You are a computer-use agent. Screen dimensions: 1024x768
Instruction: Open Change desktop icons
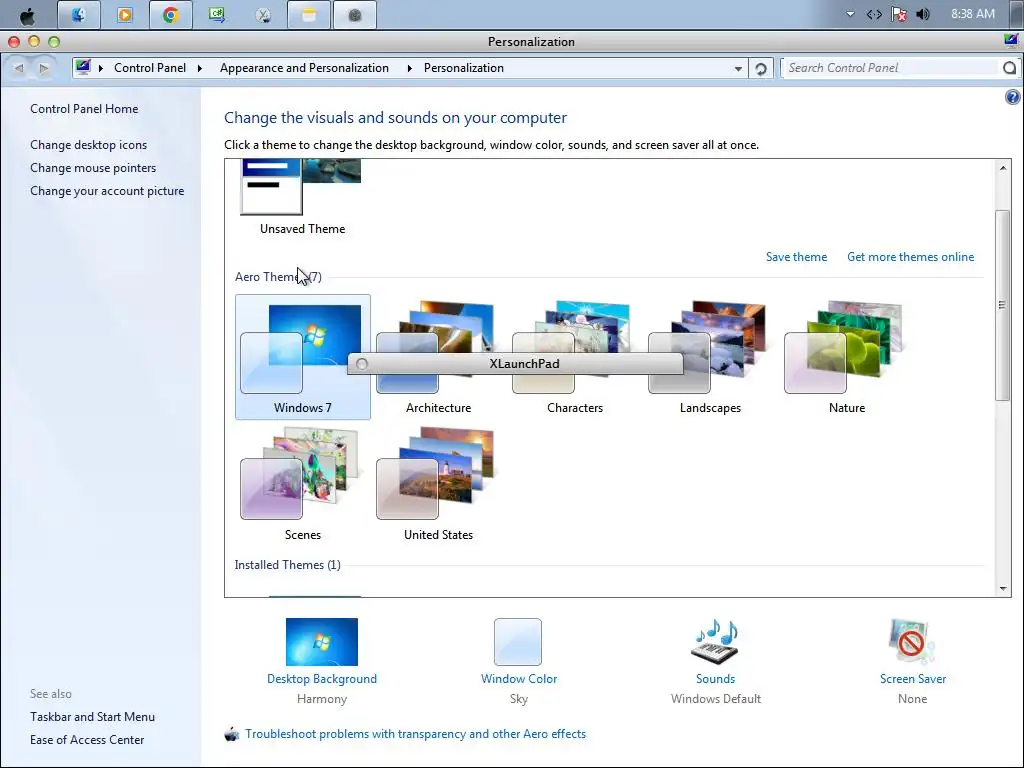tap(88, 145)
